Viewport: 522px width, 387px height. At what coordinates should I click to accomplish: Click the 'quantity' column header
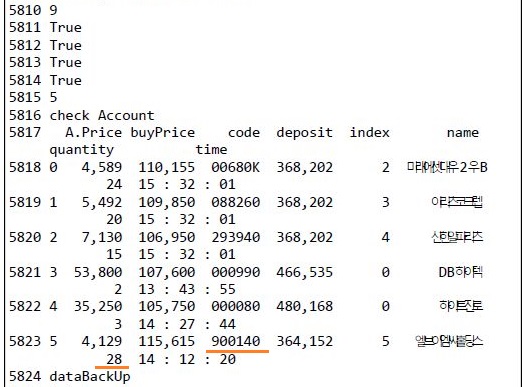click(82, 150)
